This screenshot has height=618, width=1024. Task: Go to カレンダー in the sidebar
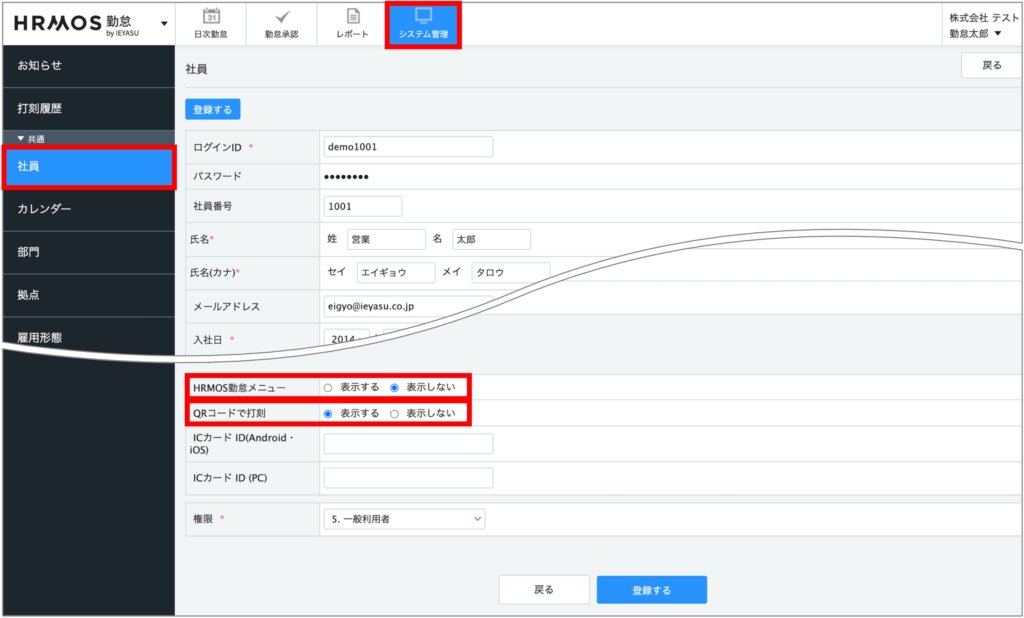(x=88, y=209)
